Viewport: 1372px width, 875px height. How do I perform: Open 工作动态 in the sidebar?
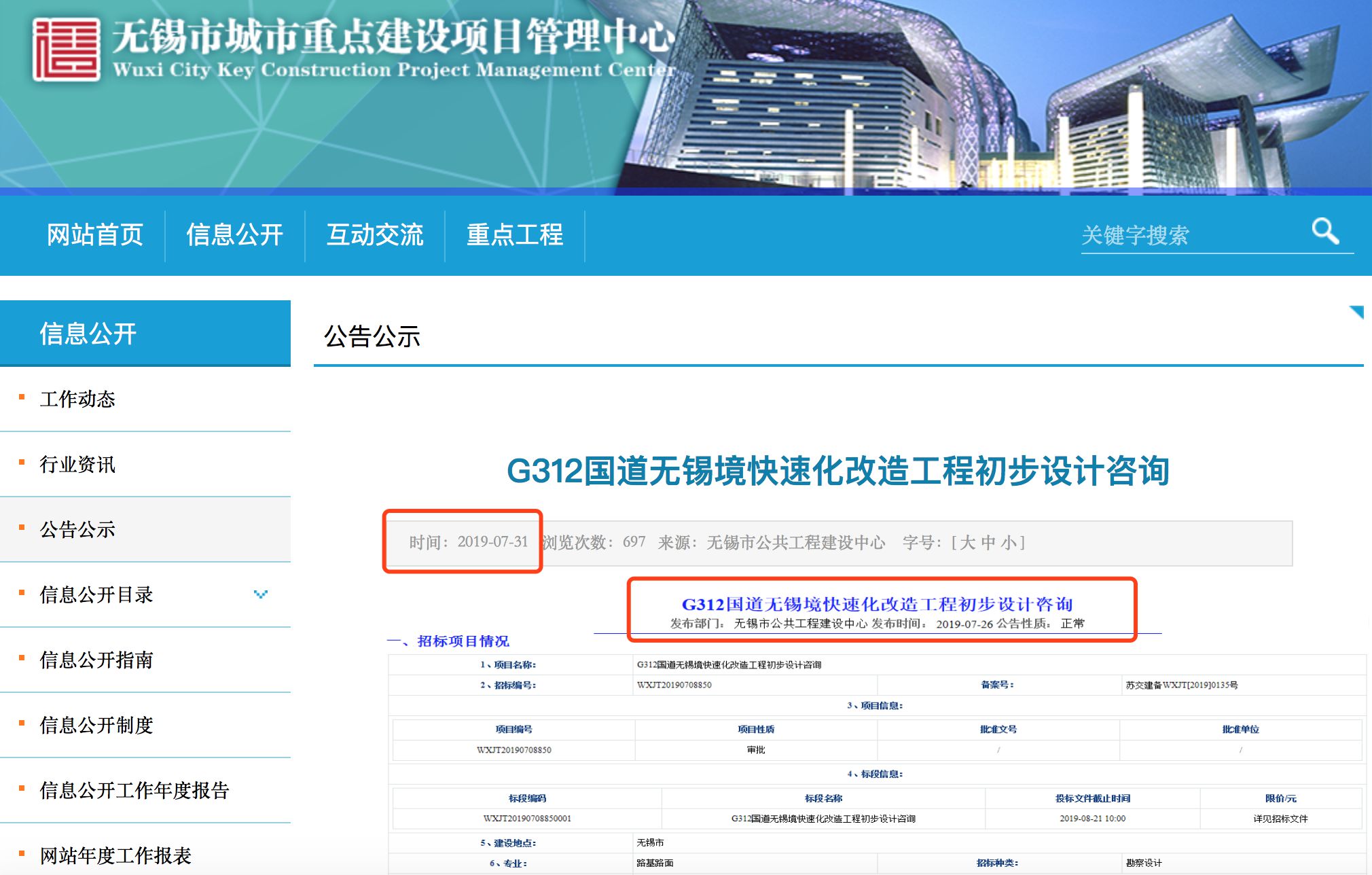[77, 399]
